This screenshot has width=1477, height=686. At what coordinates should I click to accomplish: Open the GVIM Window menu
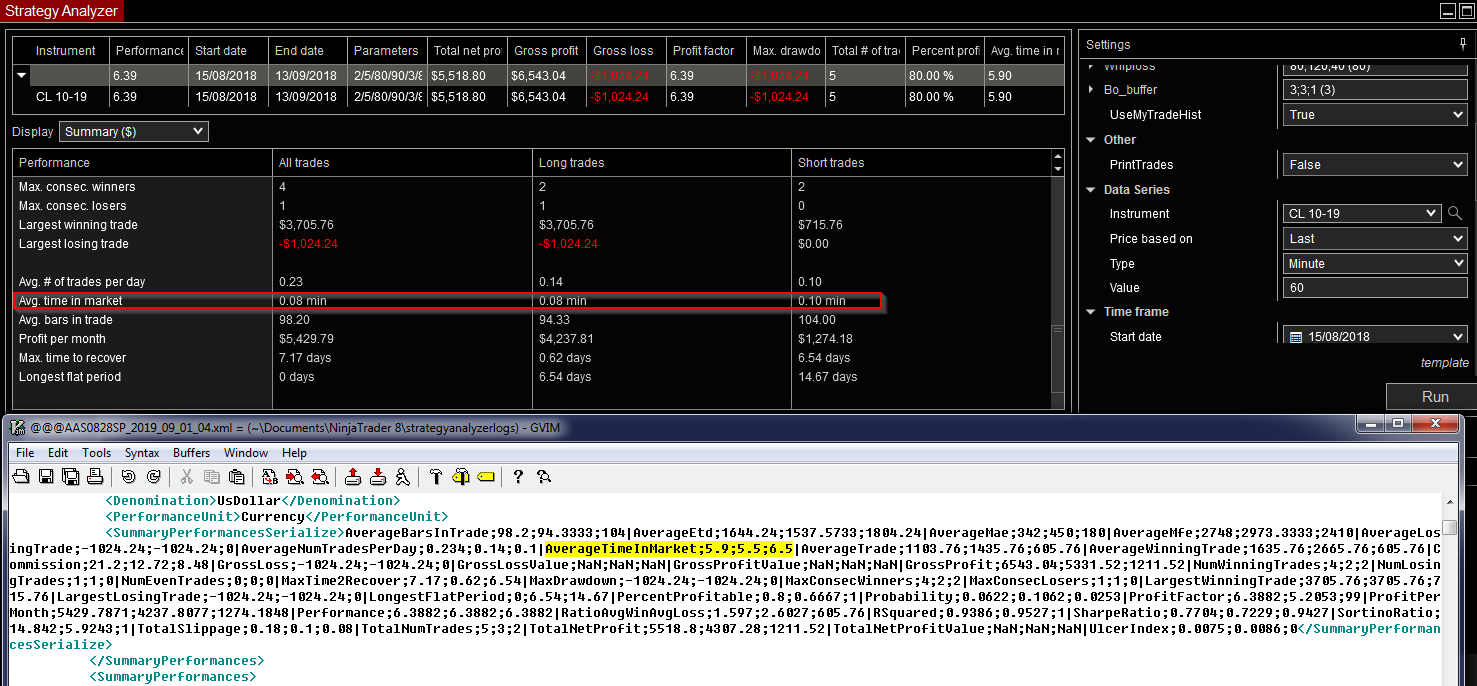click(245, 452)
